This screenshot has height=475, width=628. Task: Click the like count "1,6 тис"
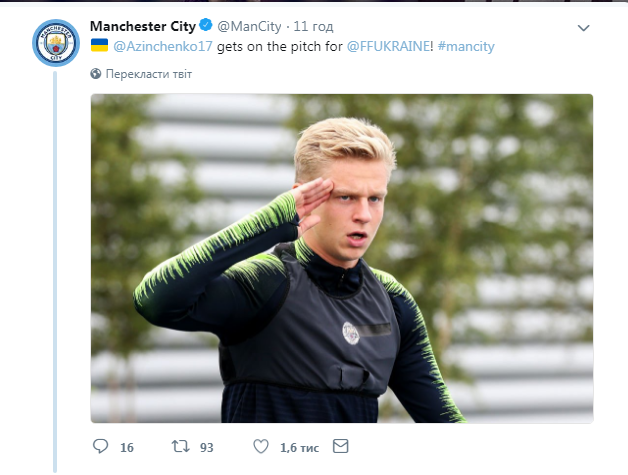pos(300,447)
